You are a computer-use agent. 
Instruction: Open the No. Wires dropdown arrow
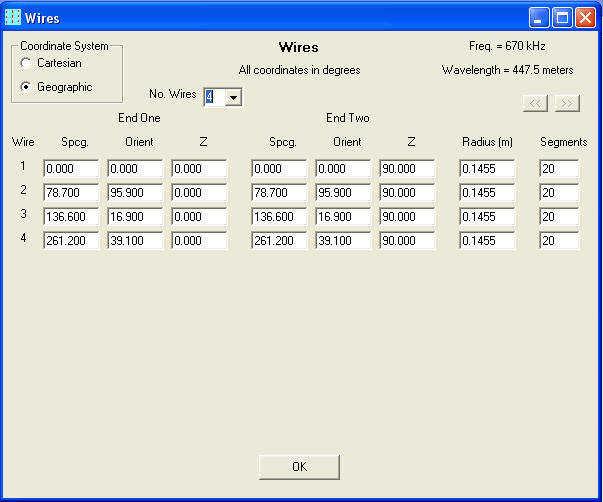[233, 97]
